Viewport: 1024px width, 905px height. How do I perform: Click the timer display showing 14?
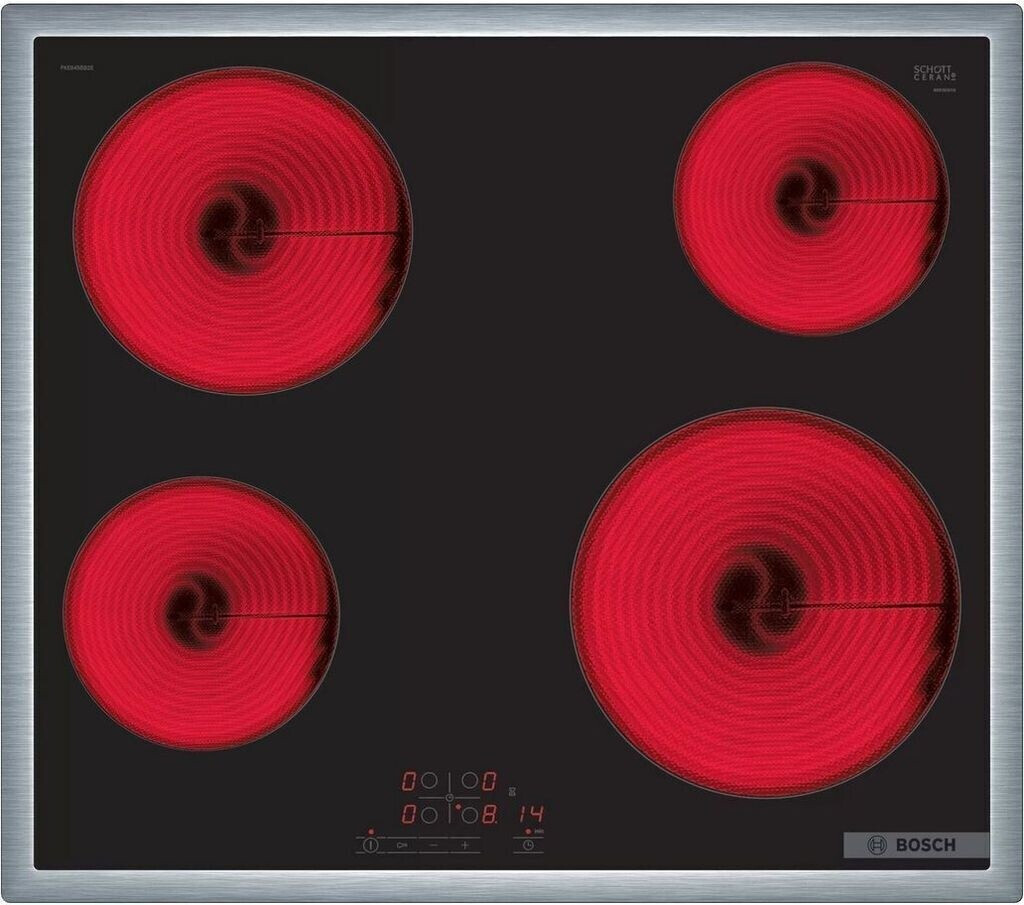coord(530,813)
